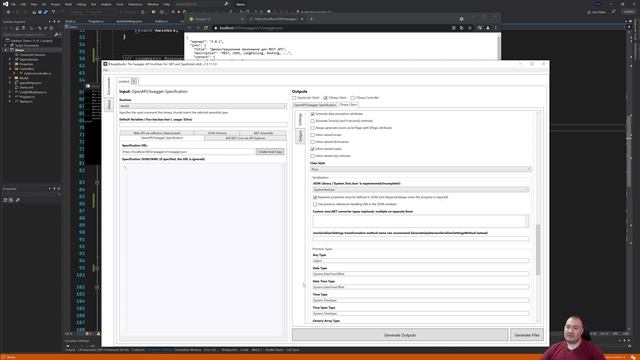Check Always generate enums as bit flags
640x360 pixels.
coord(313,128)
